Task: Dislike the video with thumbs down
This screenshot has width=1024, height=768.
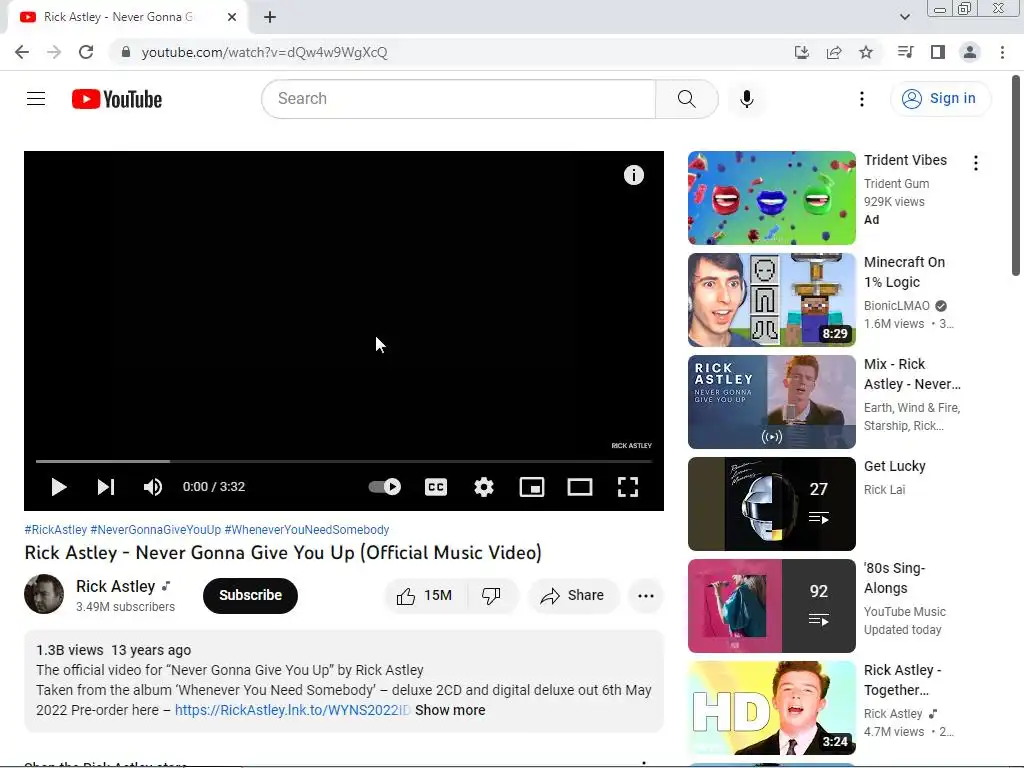Action: pos(492,596)
